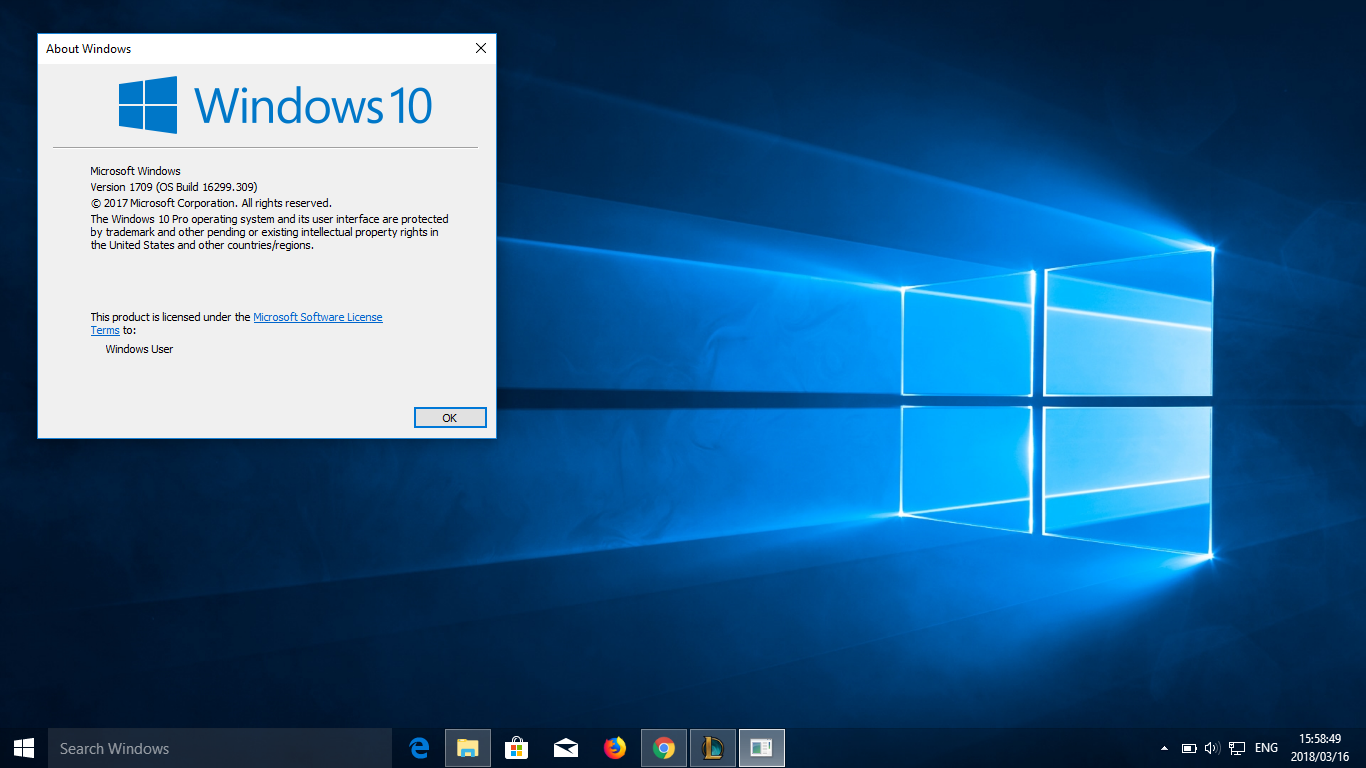Select the About Windows taskbar button
Viewport: 1366px width, 768px height.
point(761,748)
